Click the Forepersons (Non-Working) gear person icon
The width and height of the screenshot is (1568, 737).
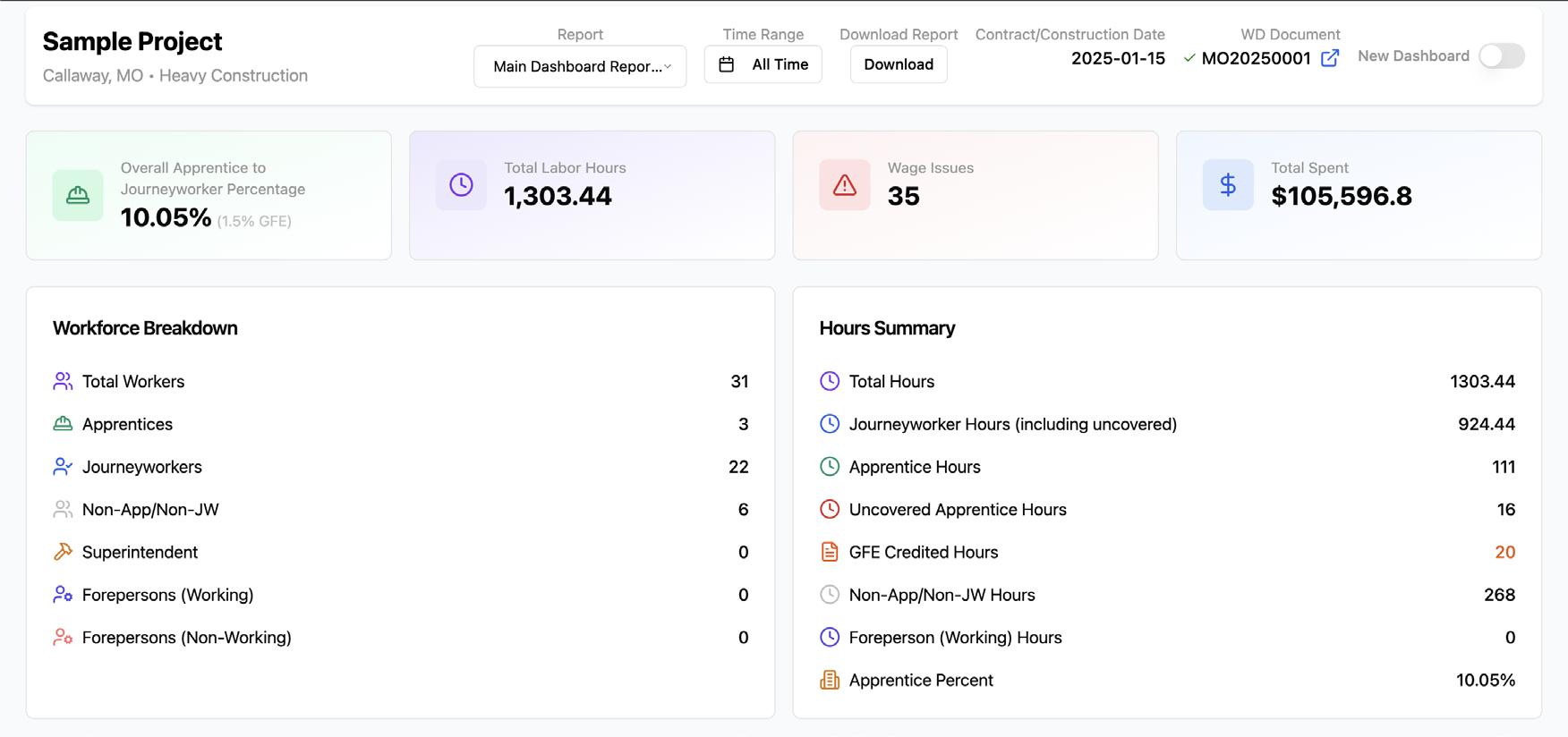click(x=63, y=637)
